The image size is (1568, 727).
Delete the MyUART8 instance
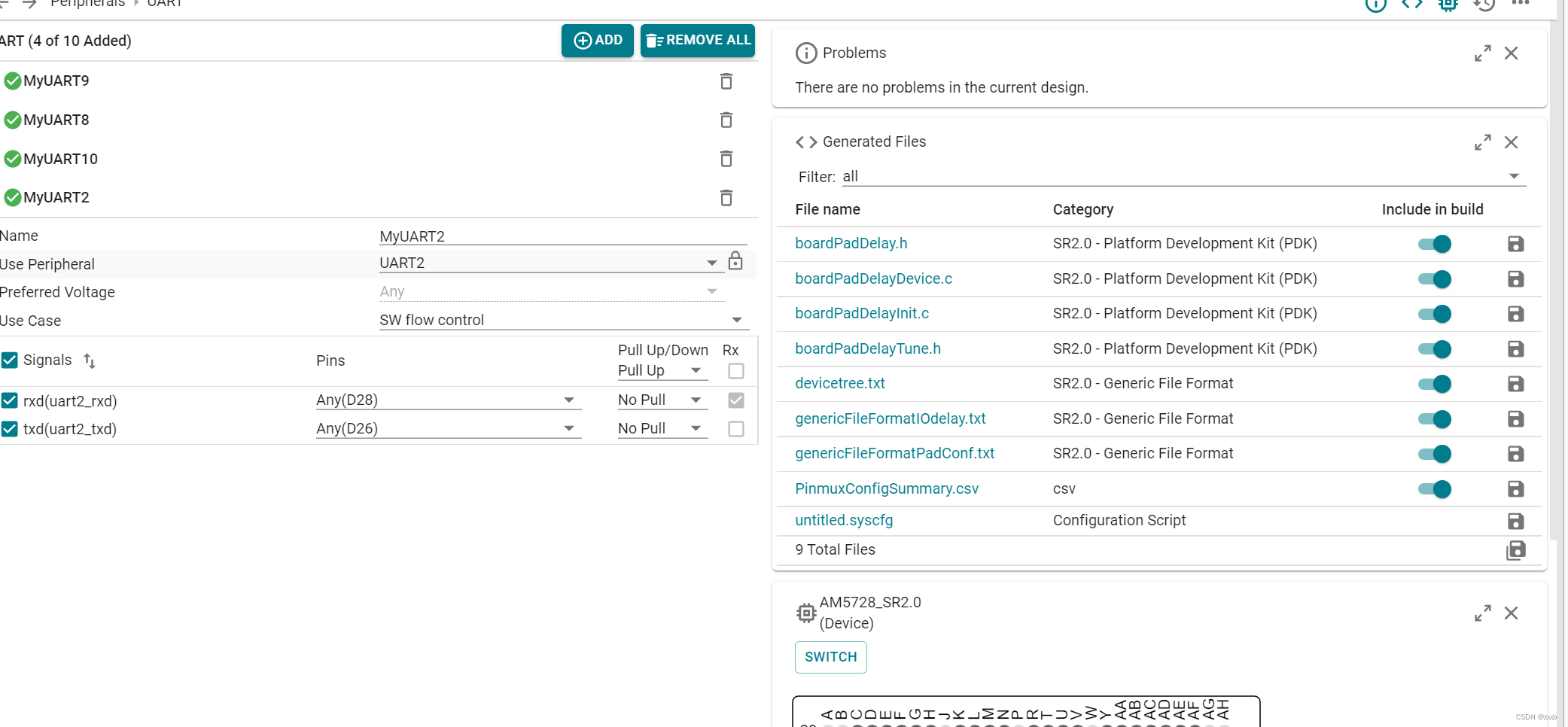click(x=726, y=120)
